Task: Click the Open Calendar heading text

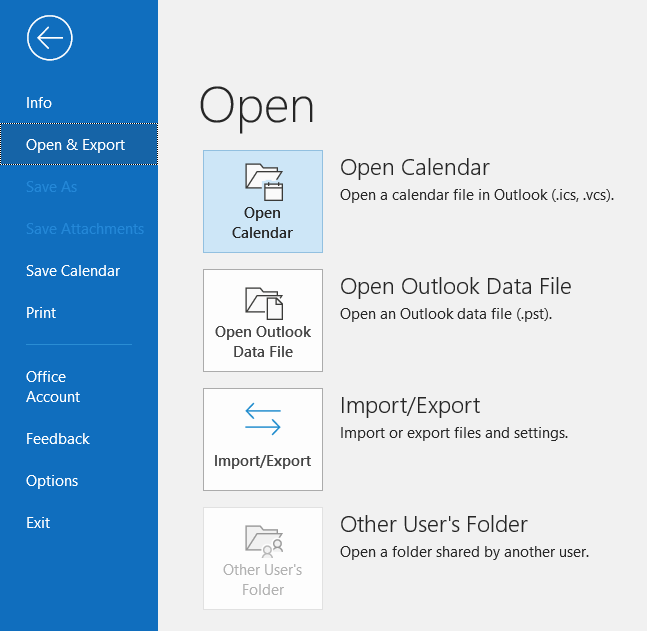Action: 415,168
